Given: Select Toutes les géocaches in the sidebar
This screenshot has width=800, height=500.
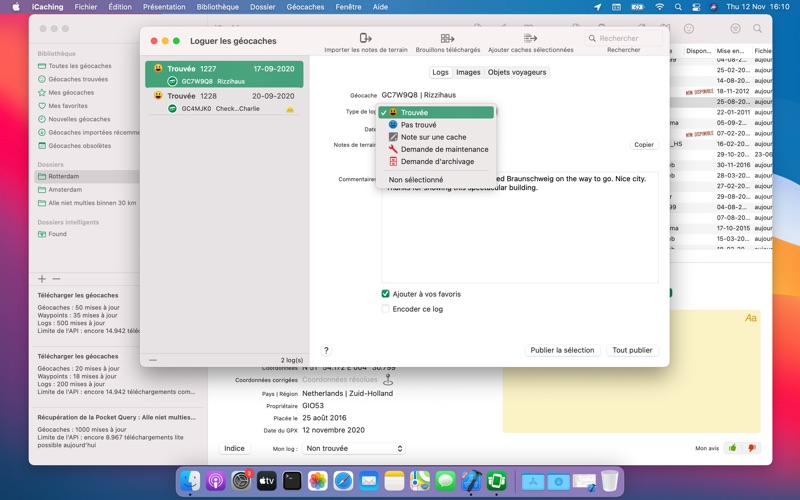Looking at the screenshot, I should 80,66.
